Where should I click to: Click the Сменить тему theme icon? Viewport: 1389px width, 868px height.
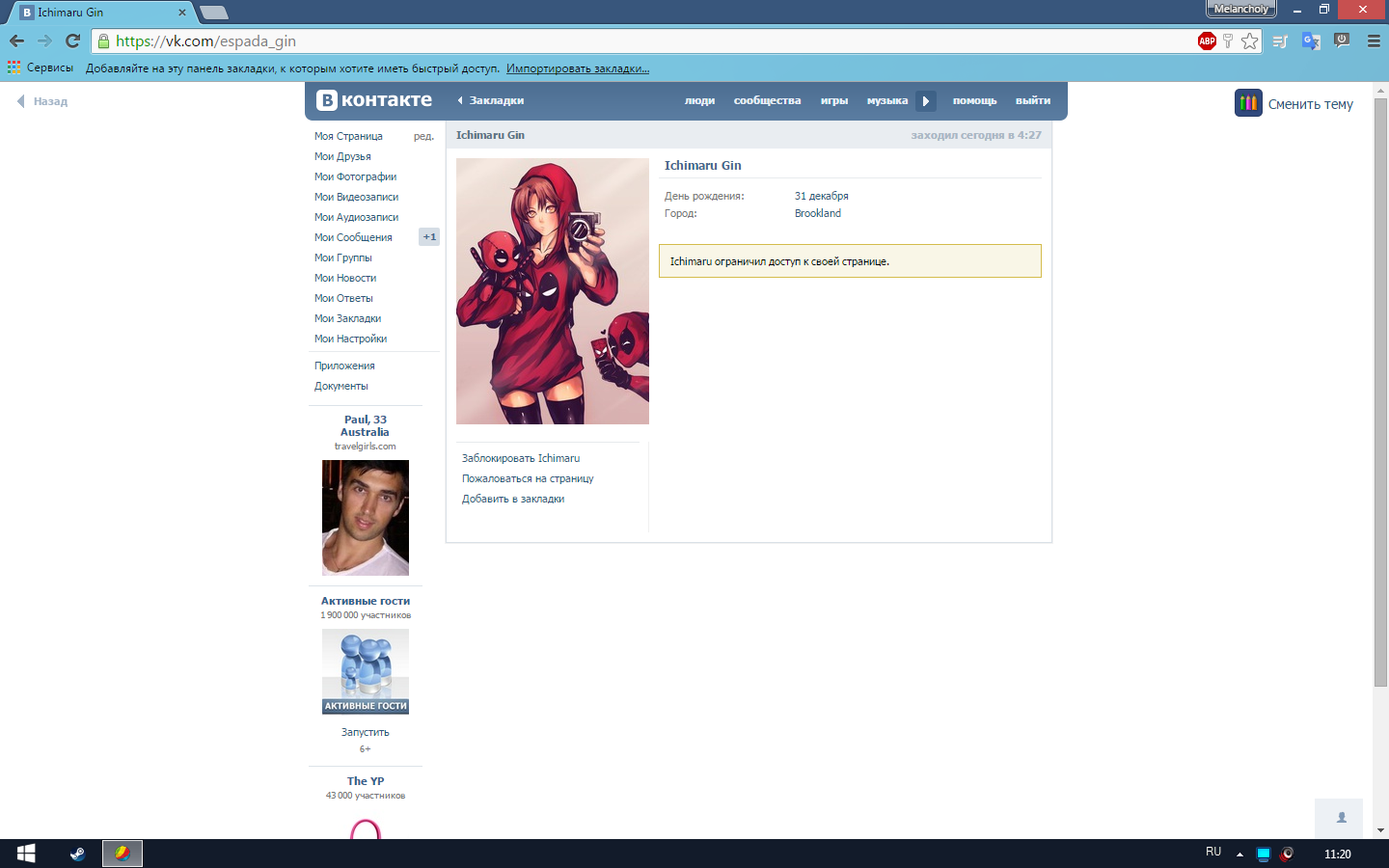click(x=1248, y=103)
